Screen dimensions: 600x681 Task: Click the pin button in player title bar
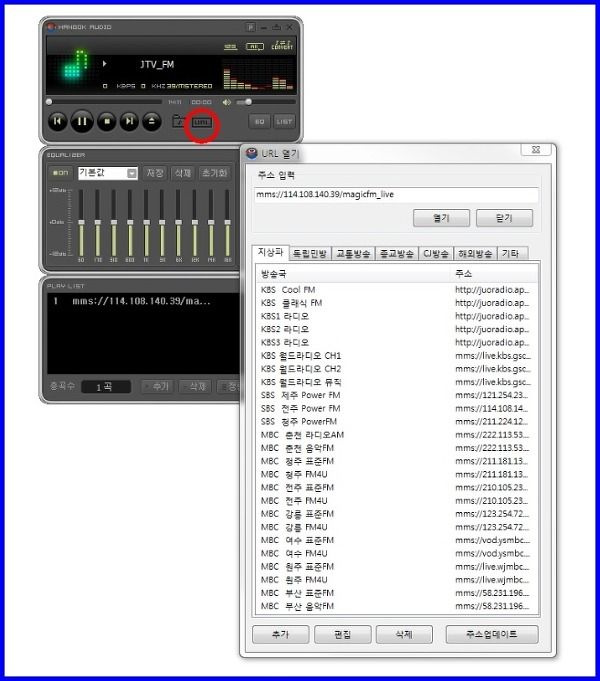tap(250, 27)
